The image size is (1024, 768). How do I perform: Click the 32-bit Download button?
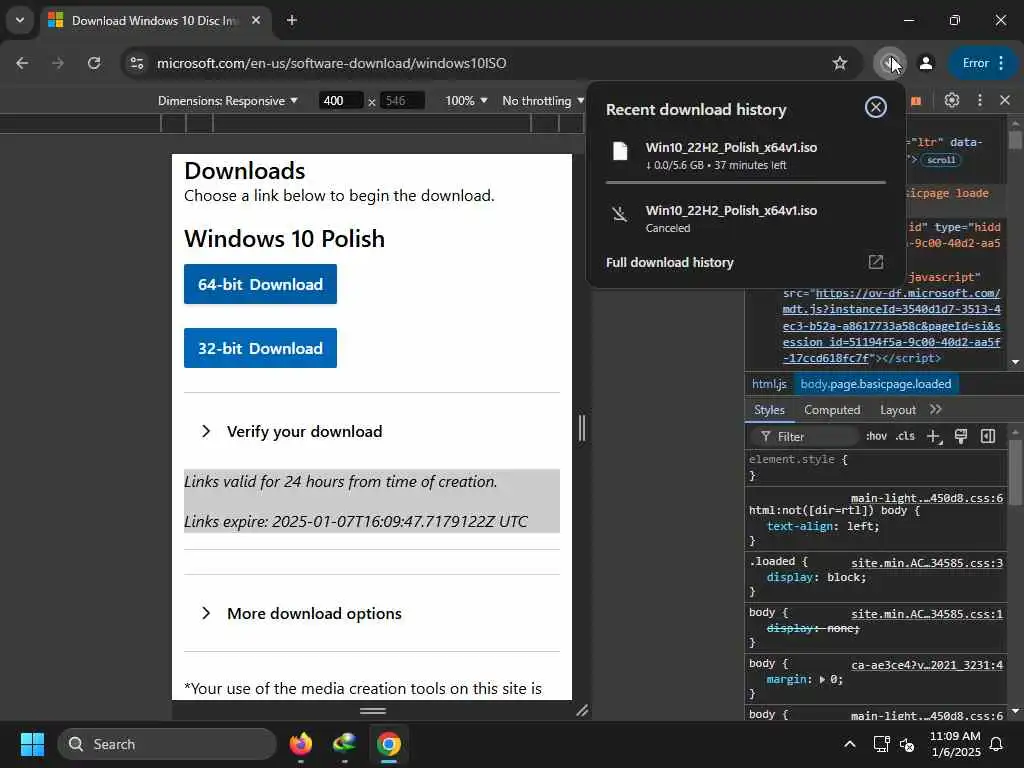coord(260,348)
